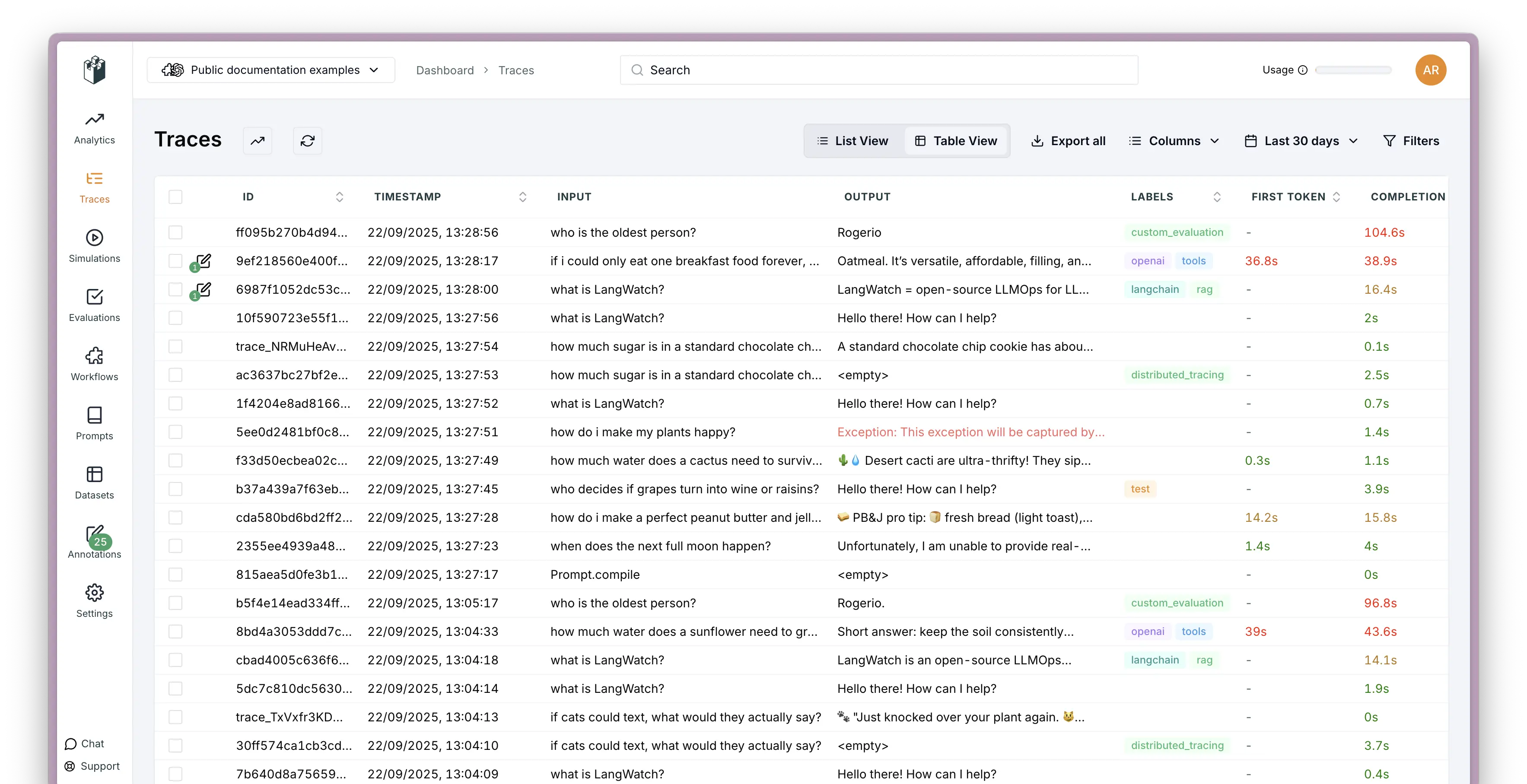Click the Export all button
This screenshot has height=784, width=1527.
(1068, 141)
